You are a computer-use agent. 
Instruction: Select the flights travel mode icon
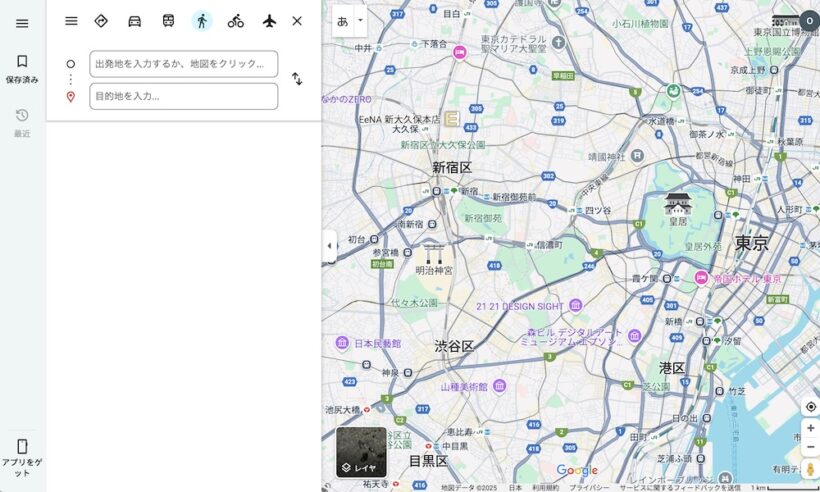coord(269,21)
